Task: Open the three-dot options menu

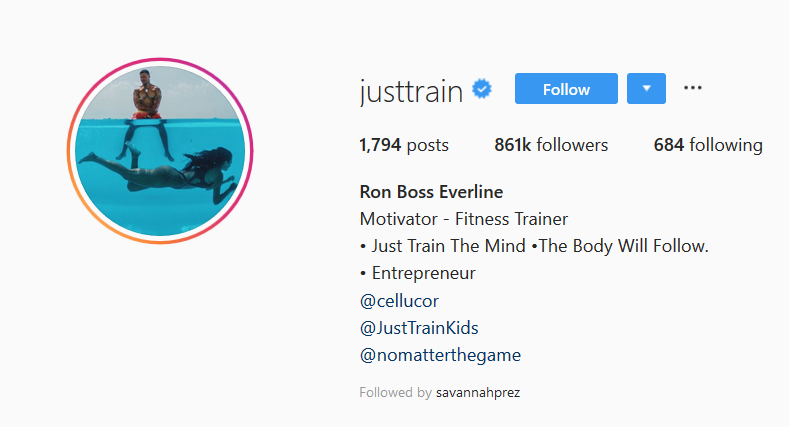Action: [692, 88]
